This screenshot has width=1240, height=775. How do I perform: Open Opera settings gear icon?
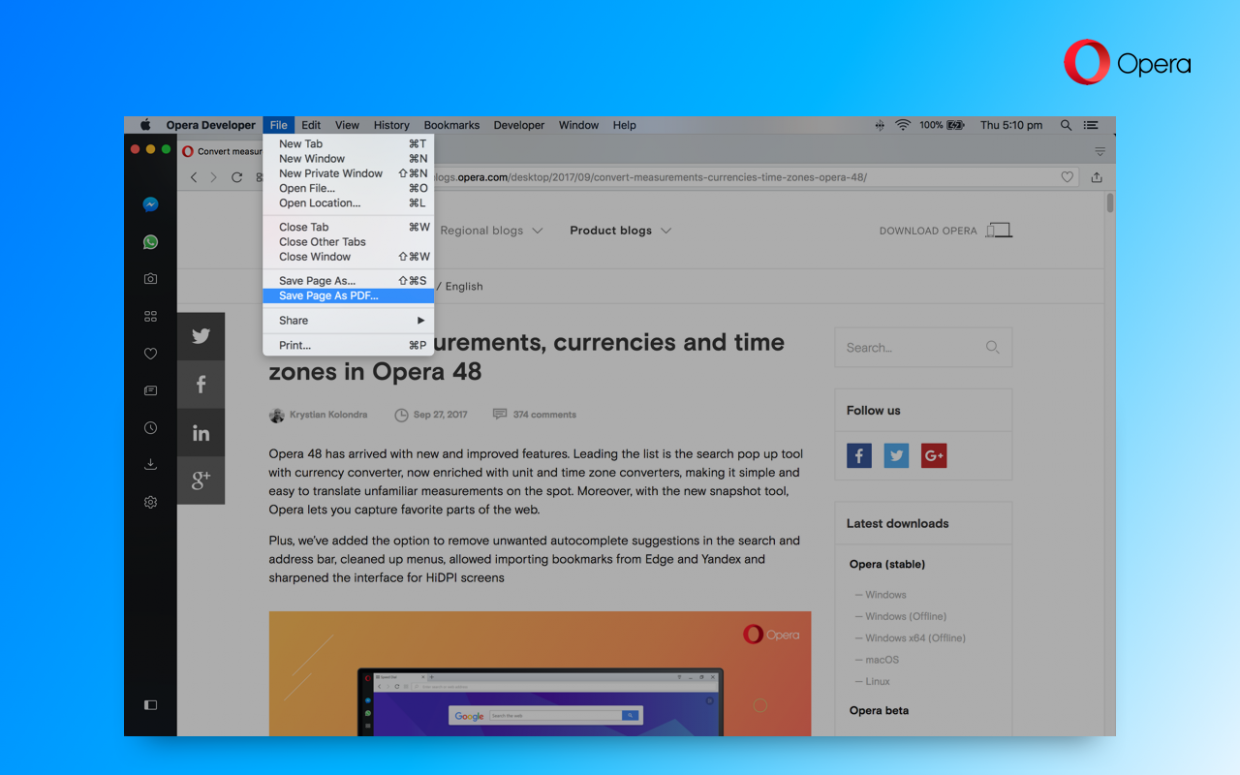pyautogui.click(x=150, y=501)
